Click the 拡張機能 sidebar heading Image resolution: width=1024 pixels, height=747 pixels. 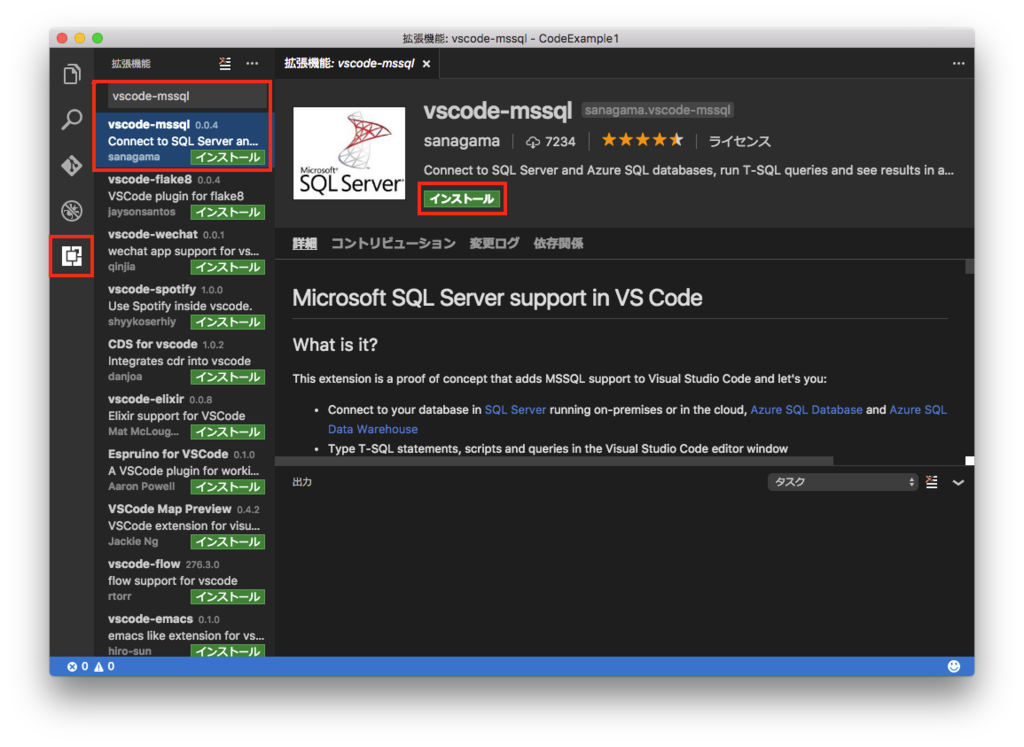[131, 63]
